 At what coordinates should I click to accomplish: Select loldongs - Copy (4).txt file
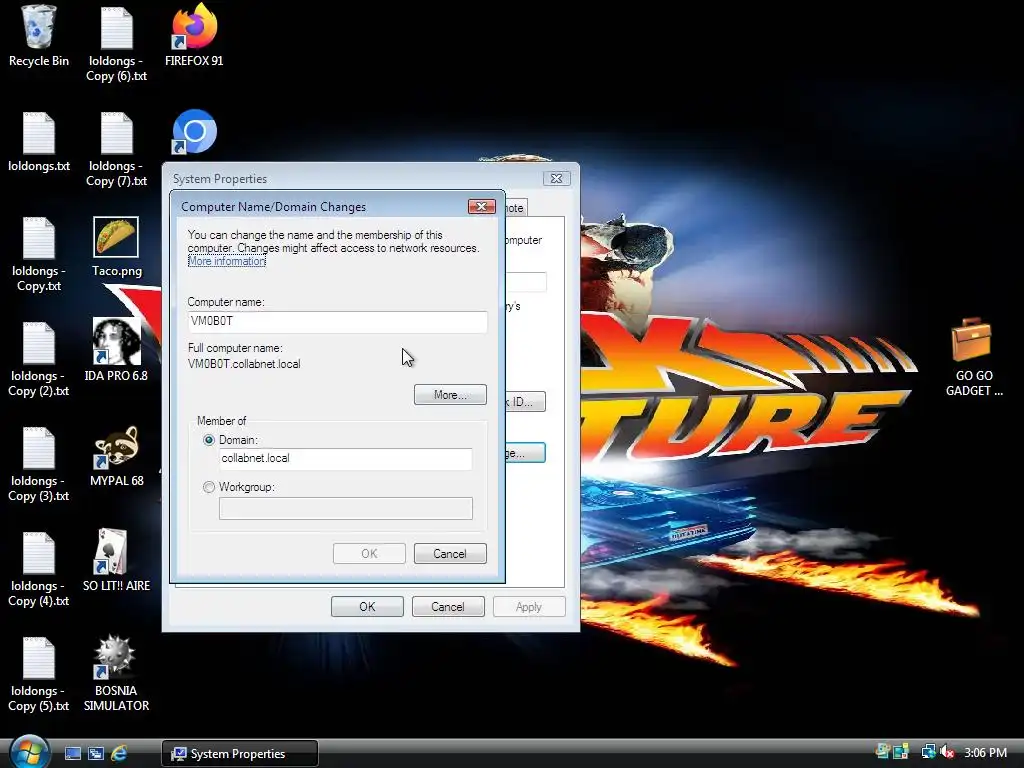click(x=39, y=569)
